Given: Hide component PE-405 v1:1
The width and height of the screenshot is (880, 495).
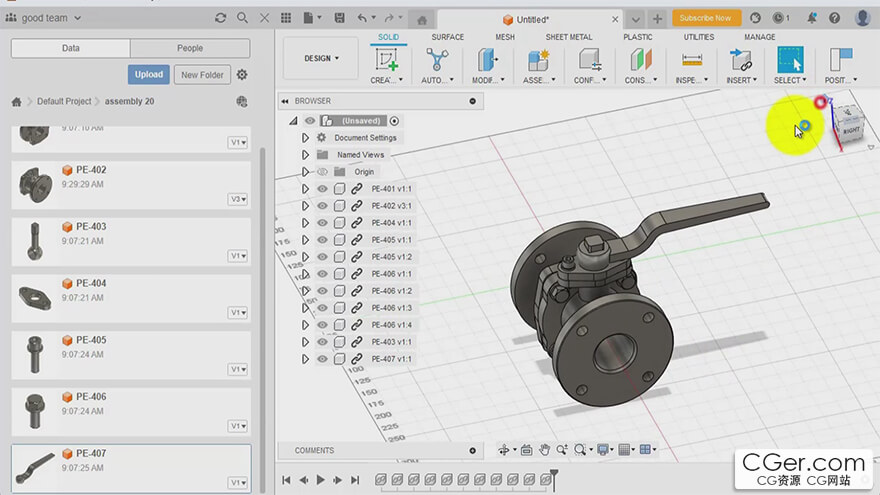Looking at the screenshot, I should (322, 240).
